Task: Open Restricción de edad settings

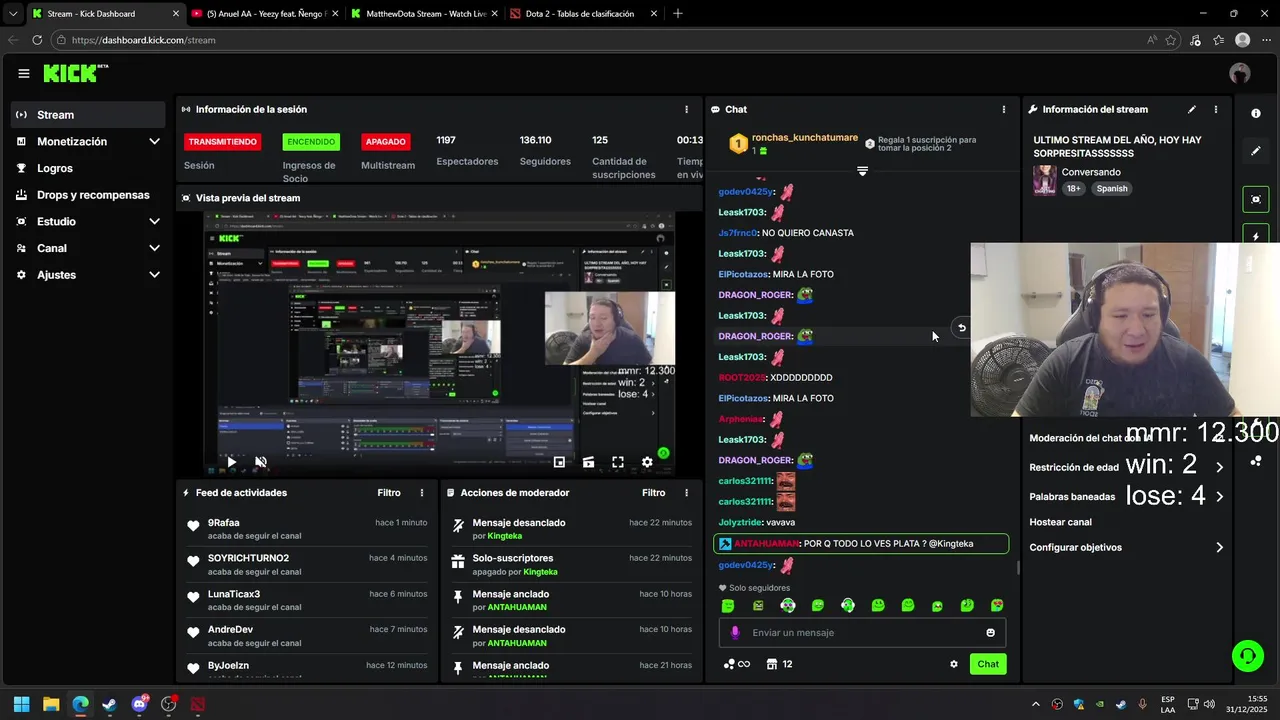Action: click(x=1126, y=467)
